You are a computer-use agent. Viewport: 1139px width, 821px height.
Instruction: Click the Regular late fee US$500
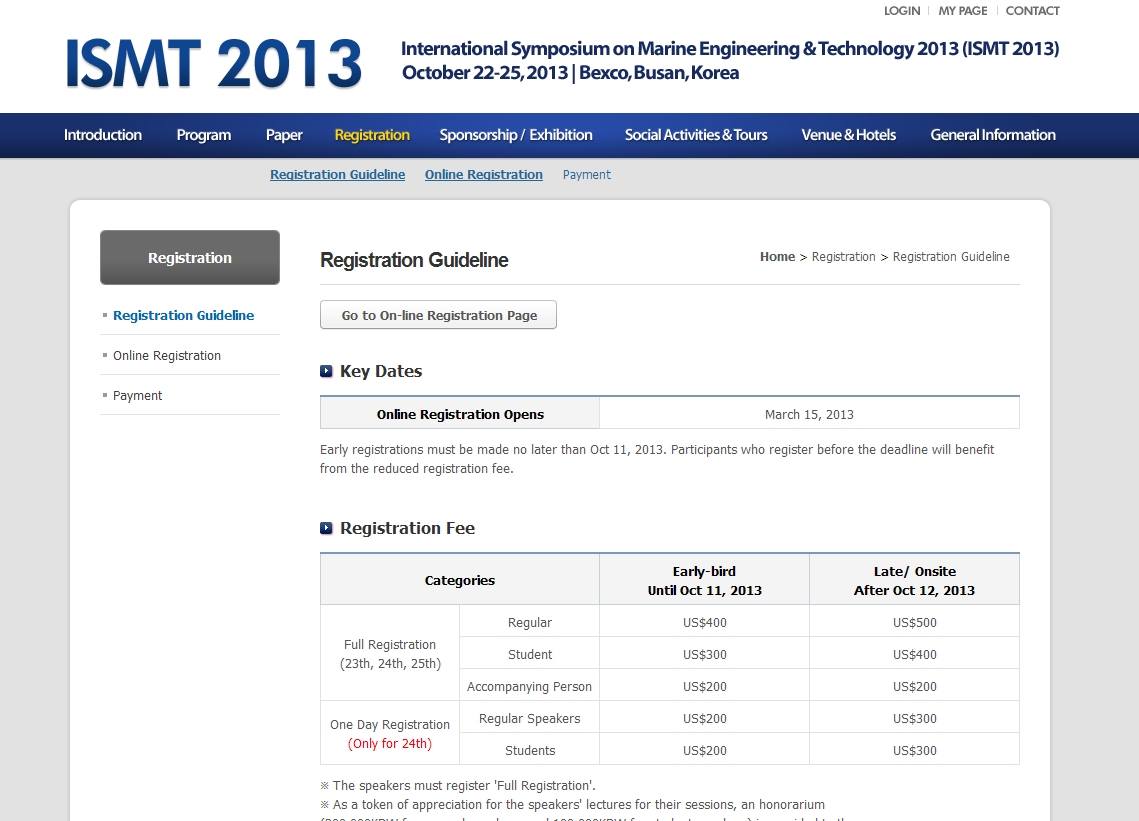[915, 623]
